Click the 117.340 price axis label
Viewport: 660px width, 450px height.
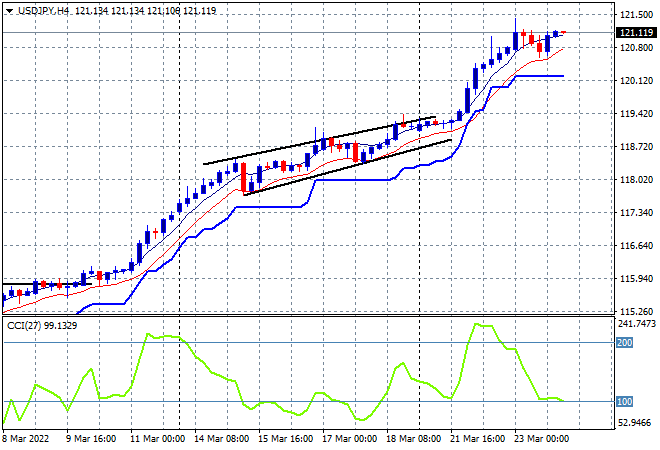click(x=636, y=213)
